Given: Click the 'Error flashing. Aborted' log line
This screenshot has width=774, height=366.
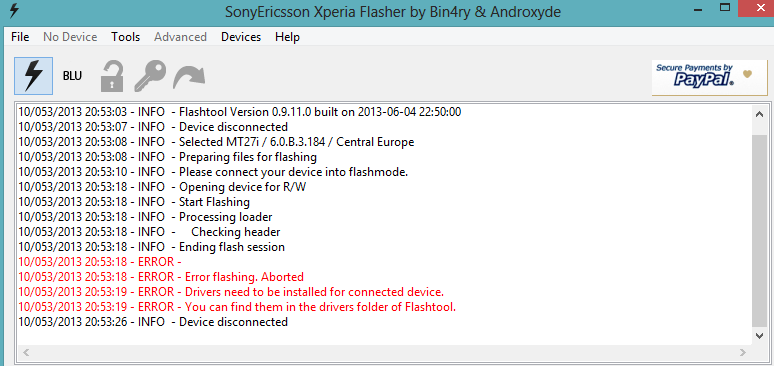Looking at the screenshot, I should (x=161, y=277).
